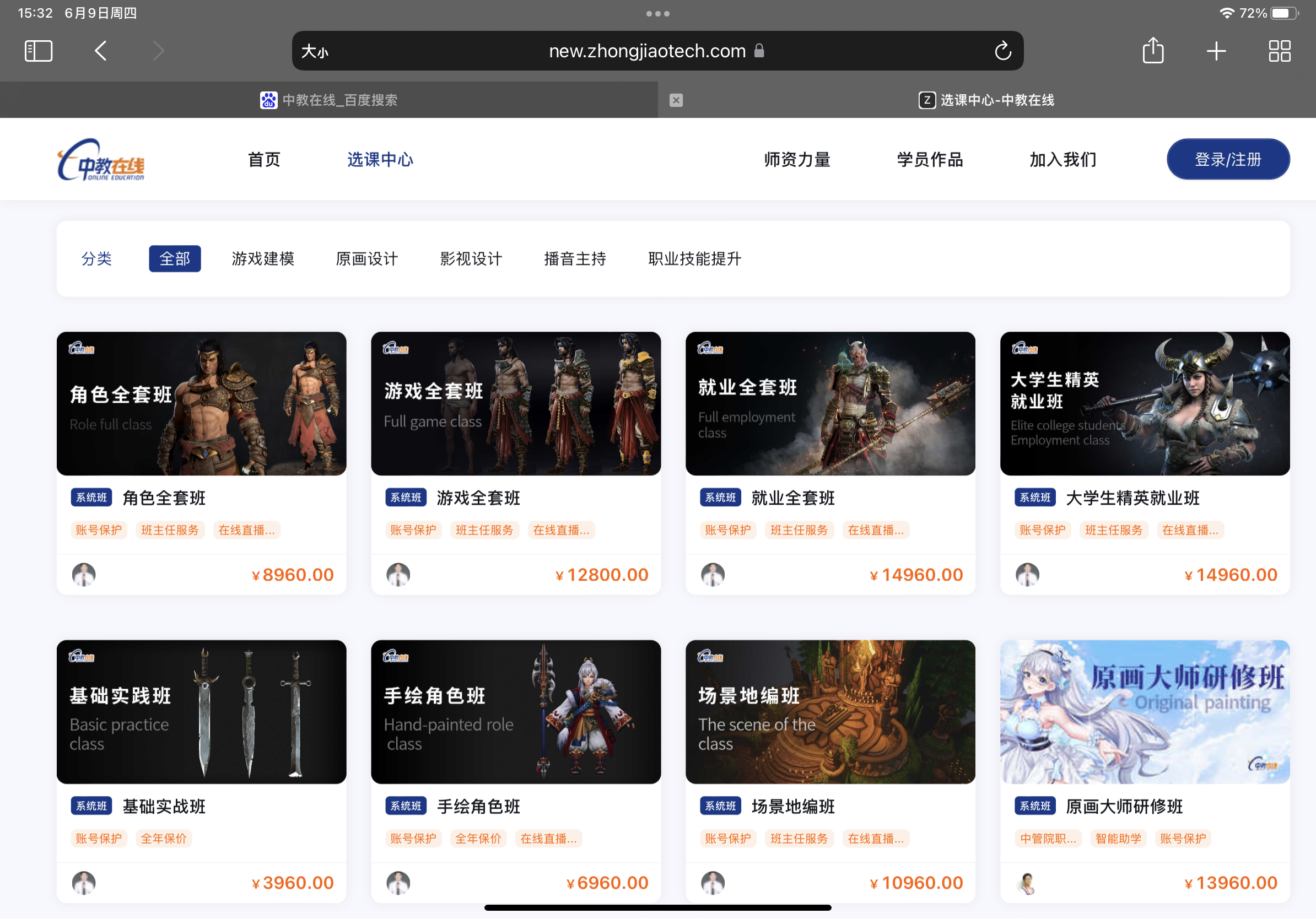Open the 基础实践班 swords thumbnail
Viewport: 1316px width, 919px height.
pyautogui.click(x=201, y=712)
